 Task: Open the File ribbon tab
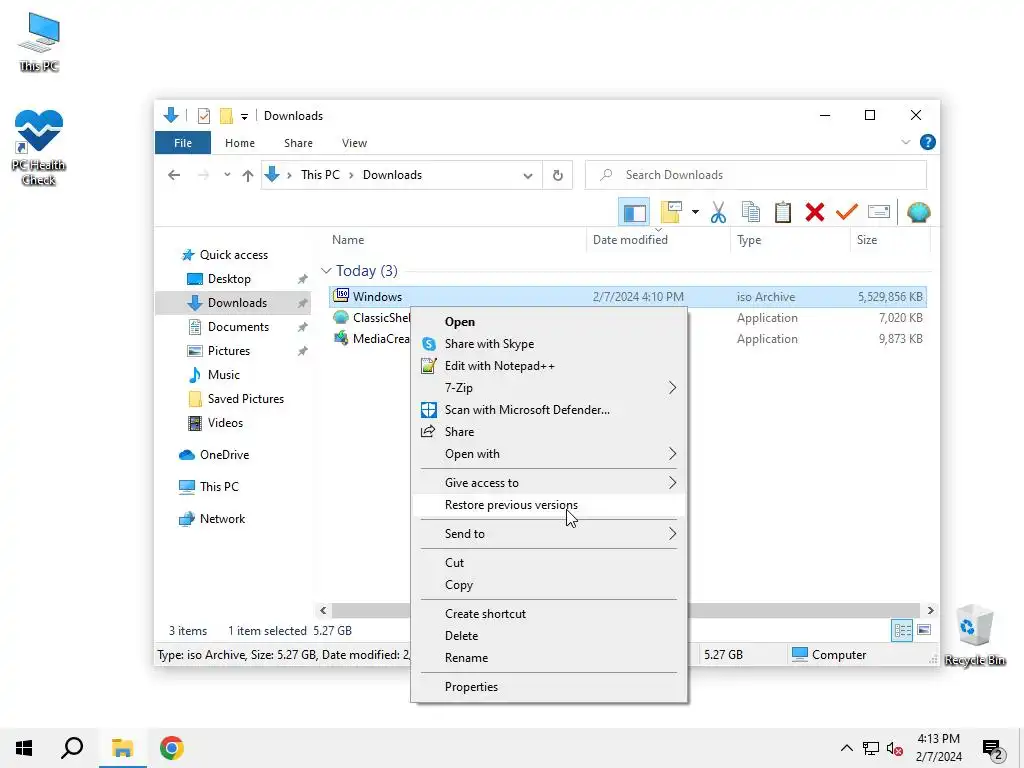(x=183, y=143)
